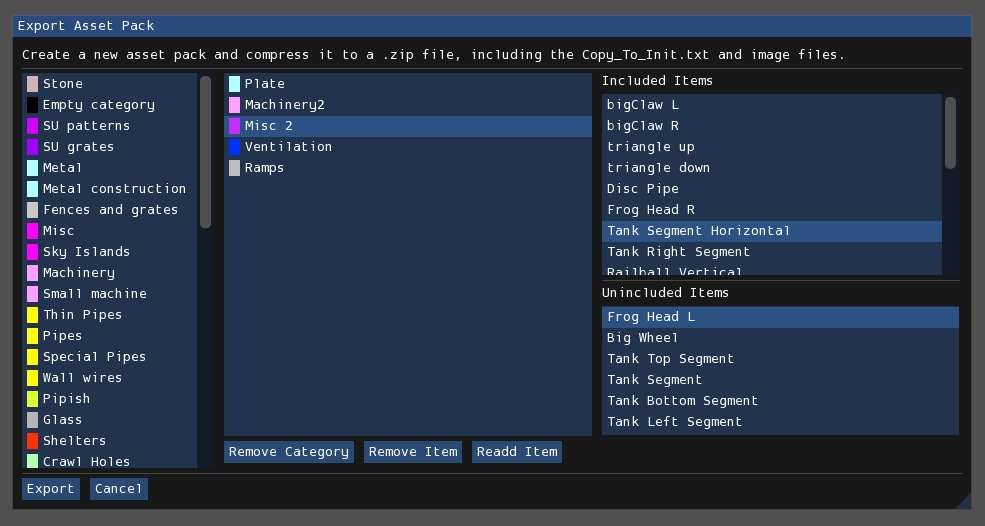Select Frog Head L in Unincluded Items
The height and width of the screenshot is (526, 985).
click(x=780, y=317)
